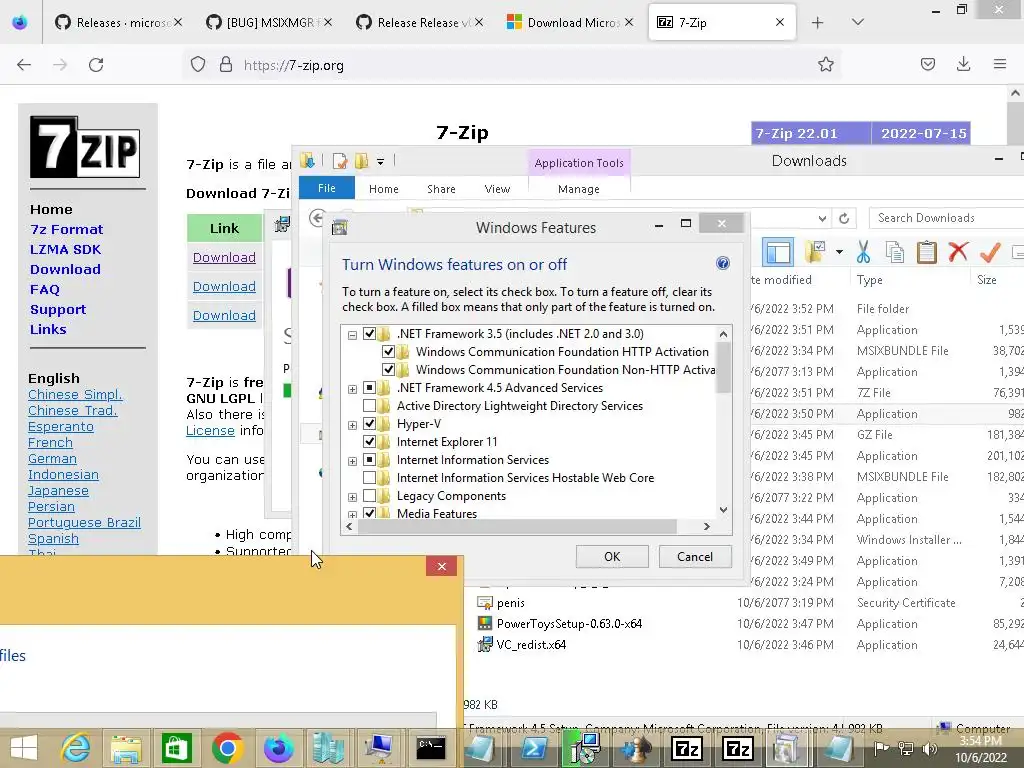Uncheck WCF HTTP Activation checkbox
The image size is (1024, 768).
pos(388,352)
